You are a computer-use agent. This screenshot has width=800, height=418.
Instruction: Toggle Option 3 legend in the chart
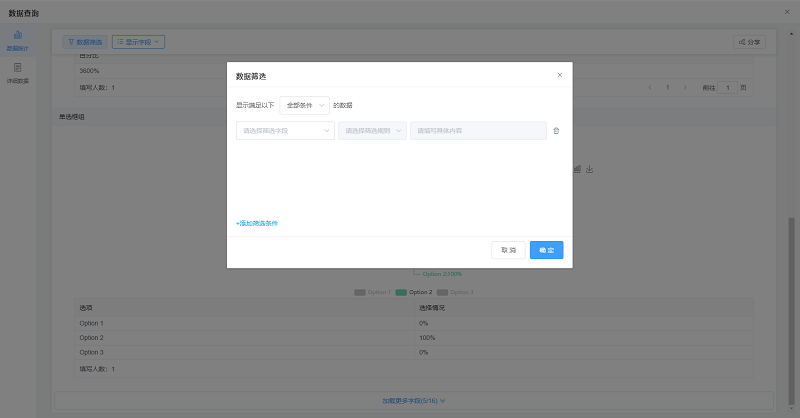(x=455, y=292)
